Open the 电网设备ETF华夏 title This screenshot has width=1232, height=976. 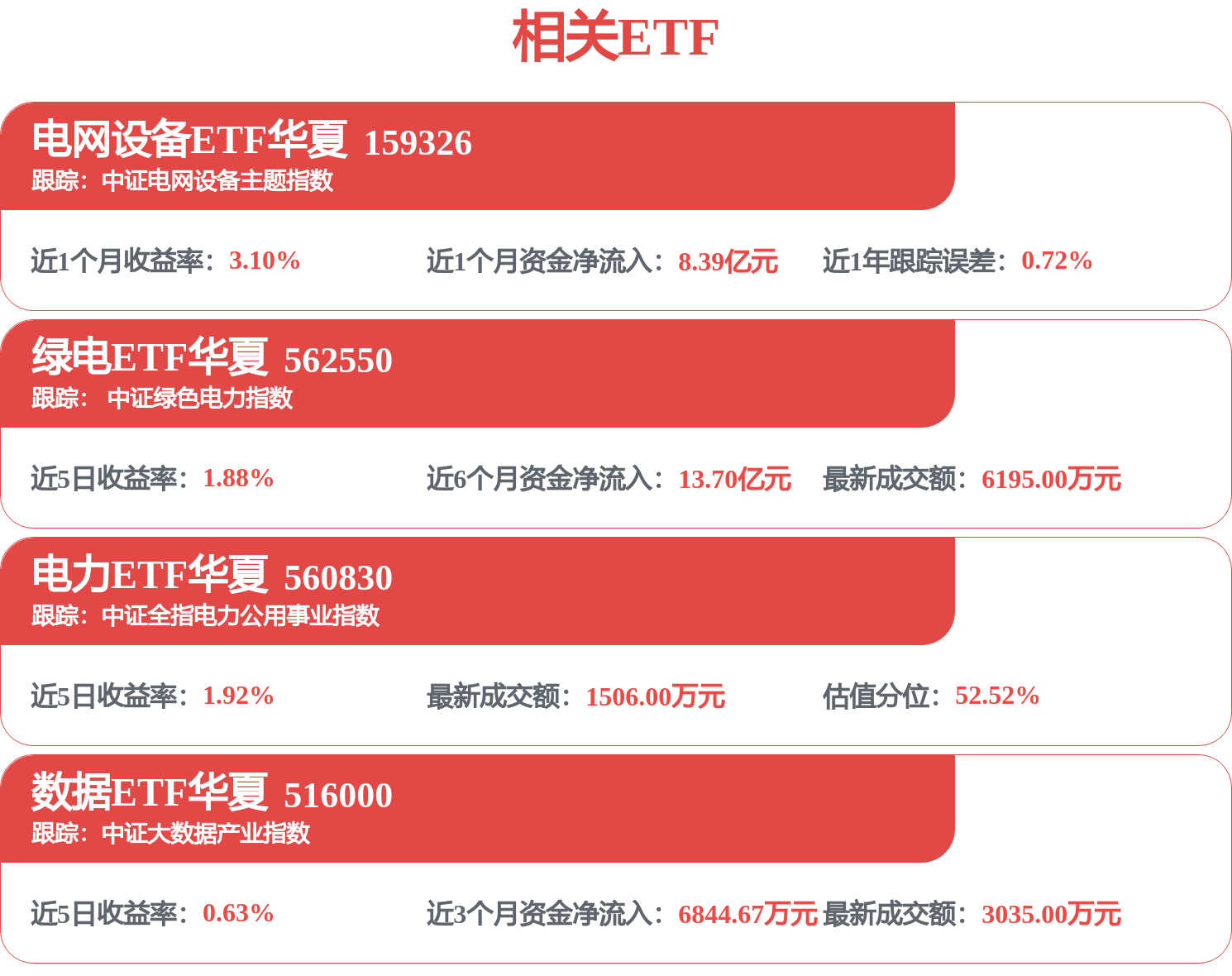(189, 139)
